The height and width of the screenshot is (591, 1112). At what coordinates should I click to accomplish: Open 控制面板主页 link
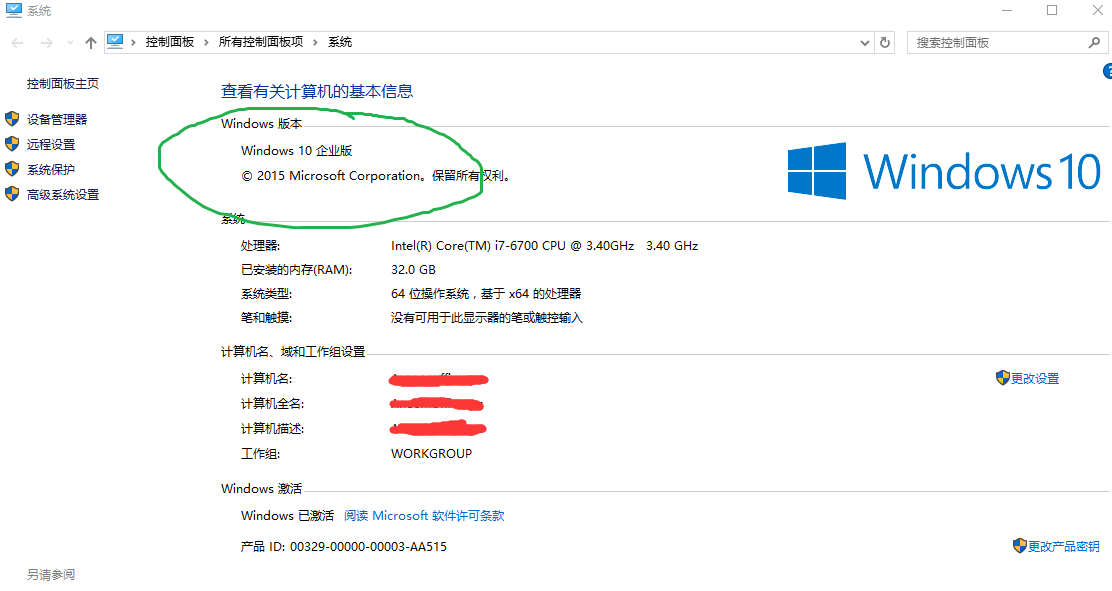pyautogui.click(x=62, y=84)
